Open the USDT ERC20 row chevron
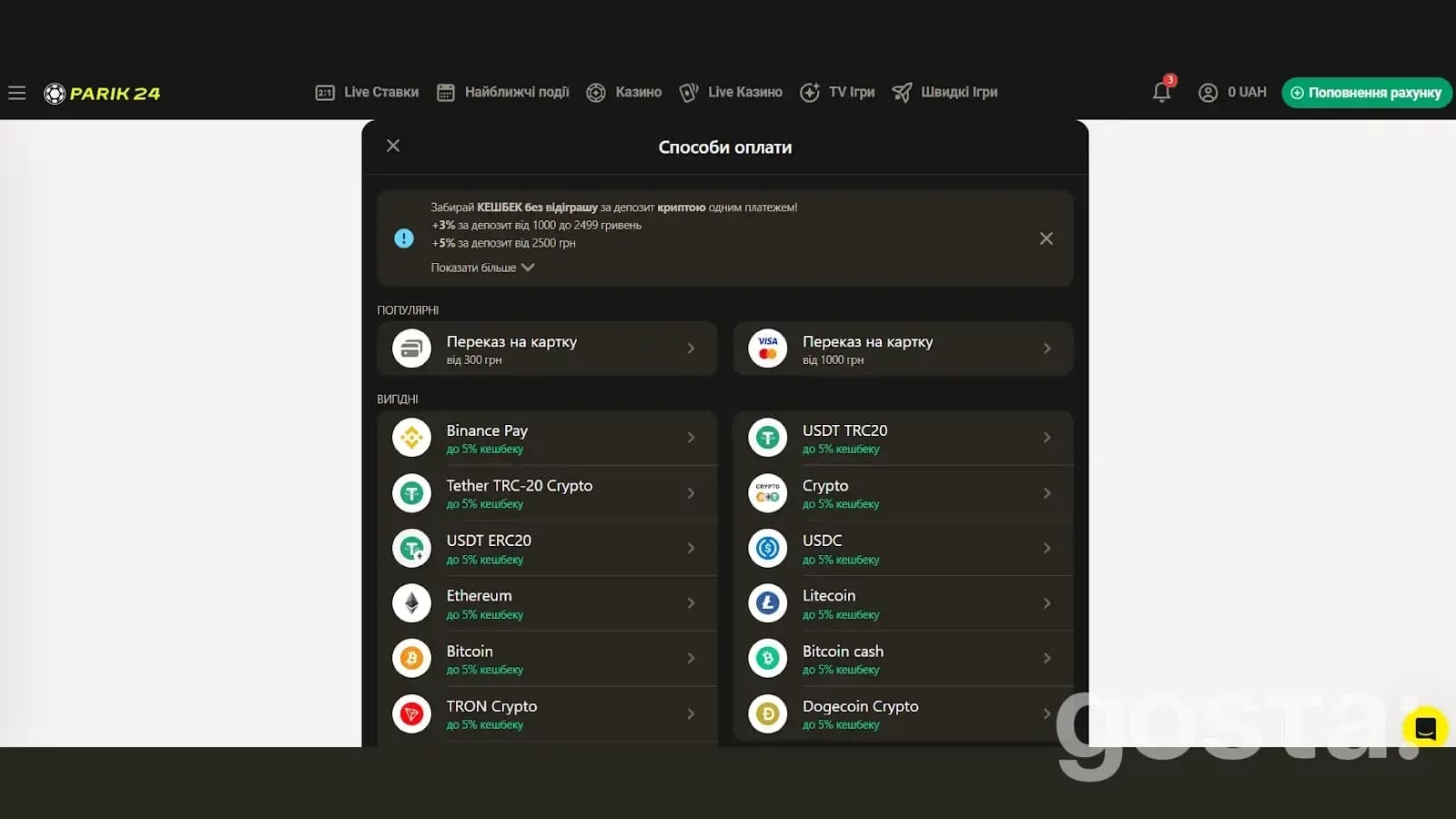The width and height of the screenshot is (1456, 819). coord(691,548)
